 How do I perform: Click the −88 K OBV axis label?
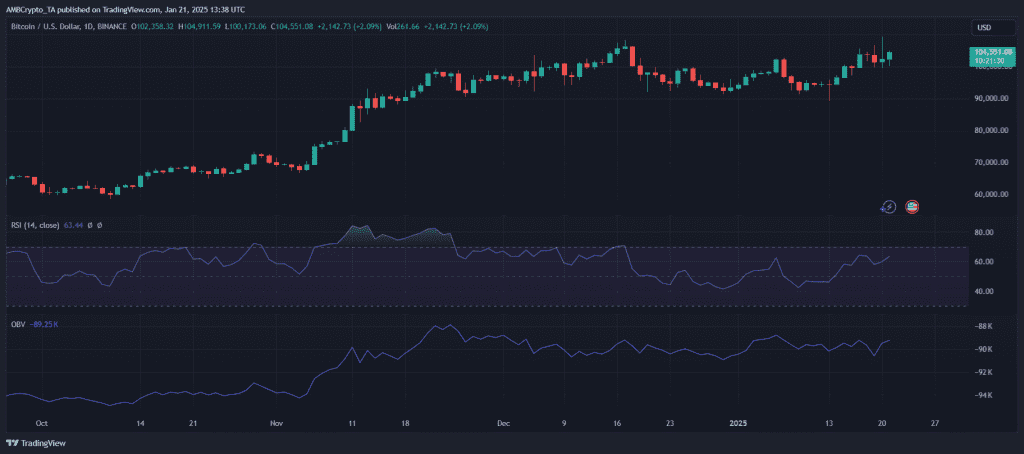984,326
